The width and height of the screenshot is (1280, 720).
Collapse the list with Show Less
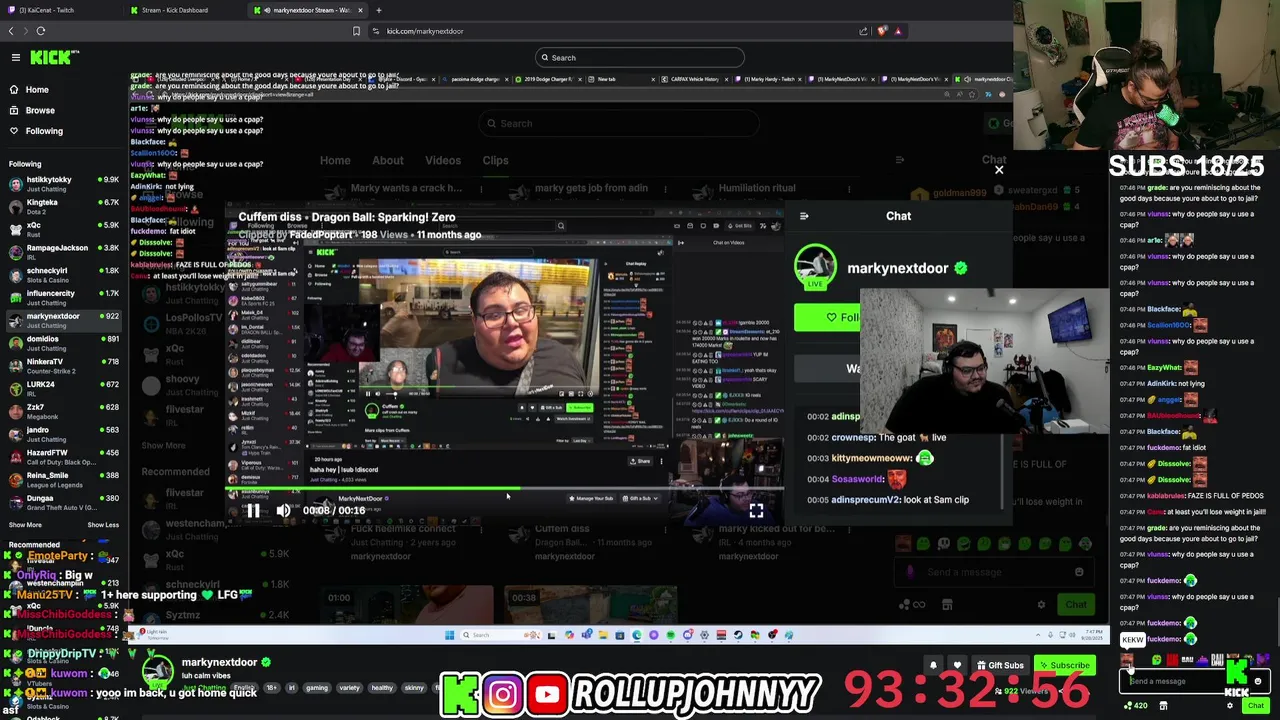coord(103,525)
